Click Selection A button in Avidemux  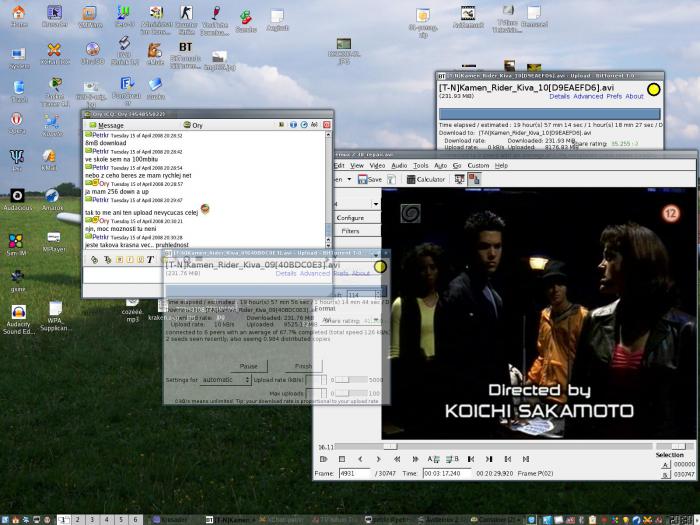point(665,465)
